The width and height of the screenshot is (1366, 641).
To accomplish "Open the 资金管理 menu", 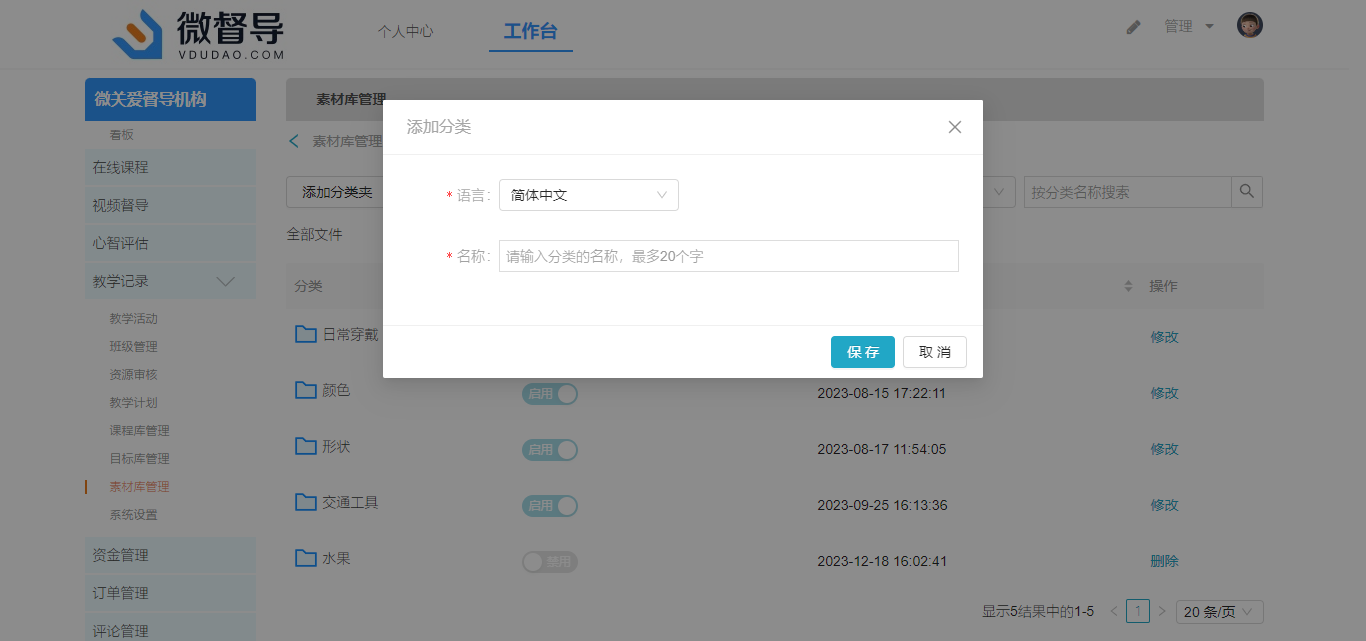I will pyautogui.click(x=170, y=555).
